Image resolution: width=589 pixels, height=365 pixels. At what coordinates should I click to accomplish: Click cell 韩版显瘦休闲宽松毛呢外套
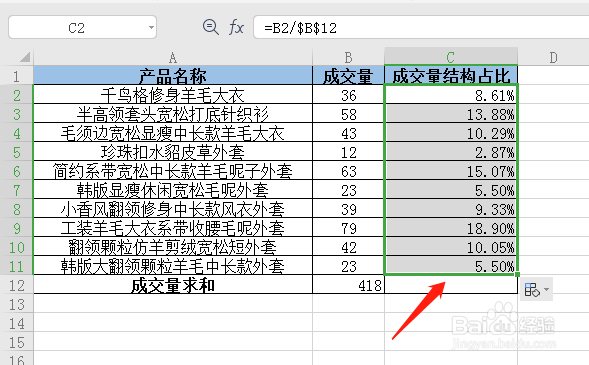tap(173, 190)
